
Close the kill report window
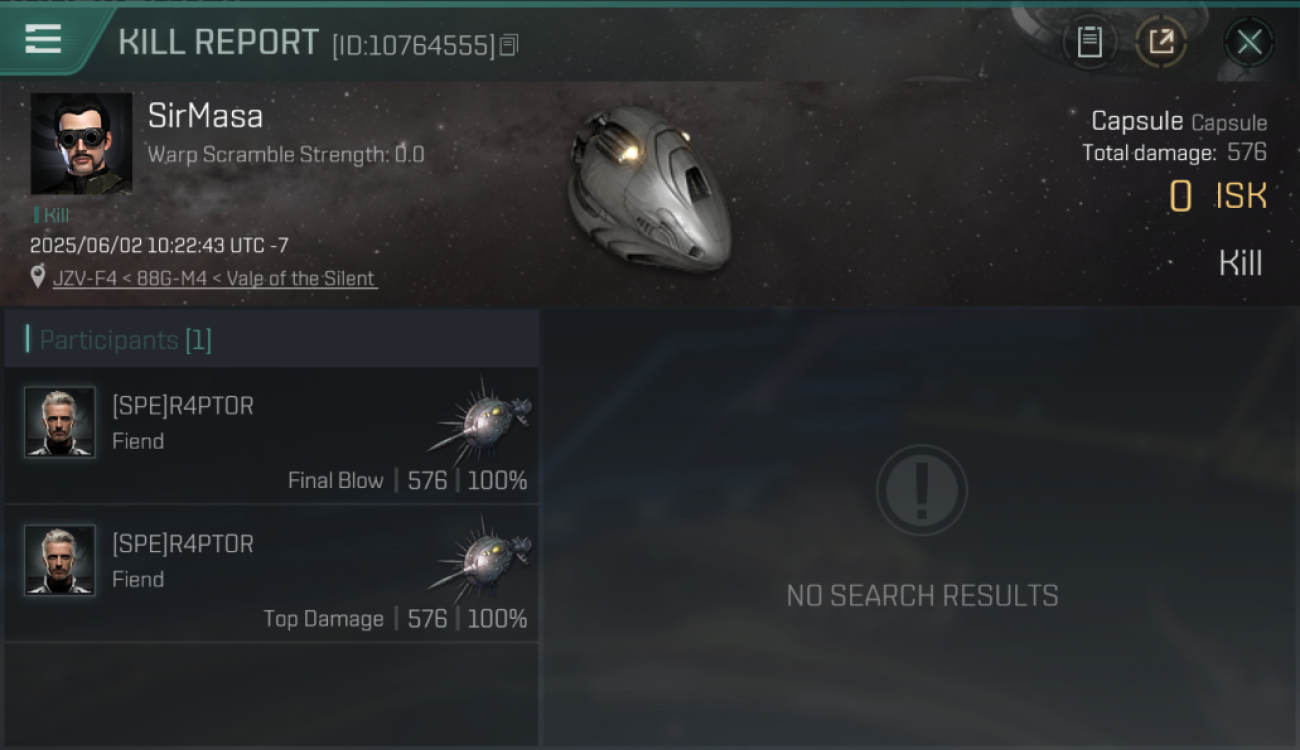click(1249, 42)
